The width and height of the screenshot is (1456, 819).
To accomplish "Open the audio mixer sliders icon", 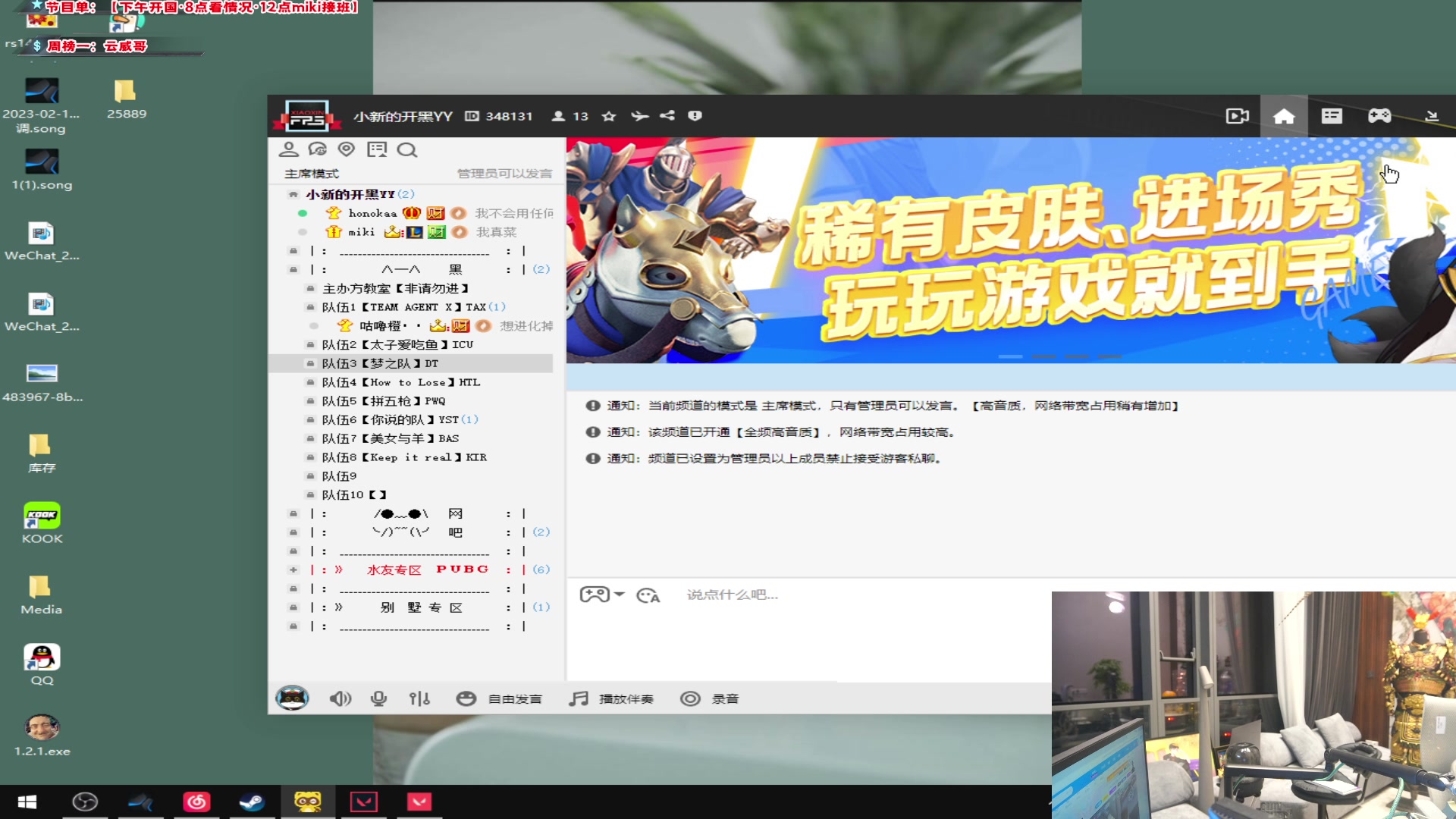I will pyautogui.click(x=419, y=698).
